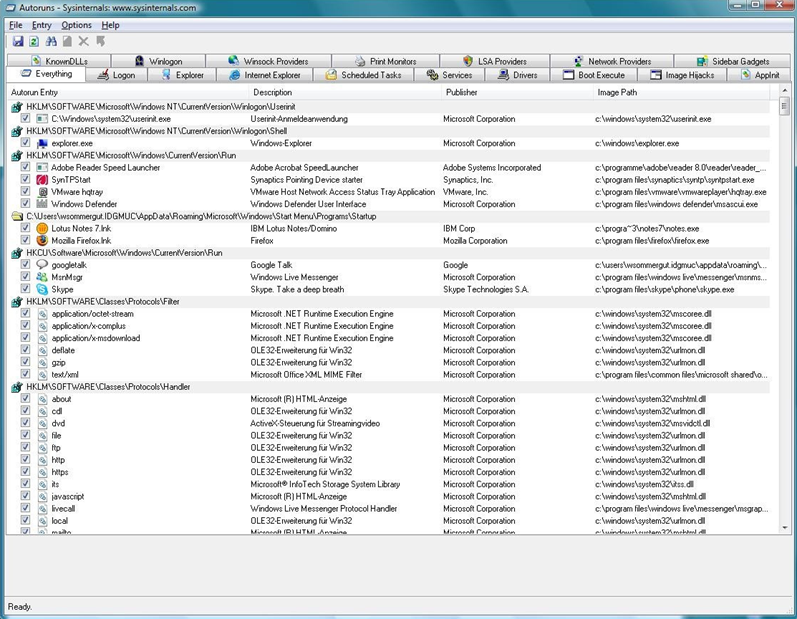Click the vertical scrollbar down arrow

[785, 528]
